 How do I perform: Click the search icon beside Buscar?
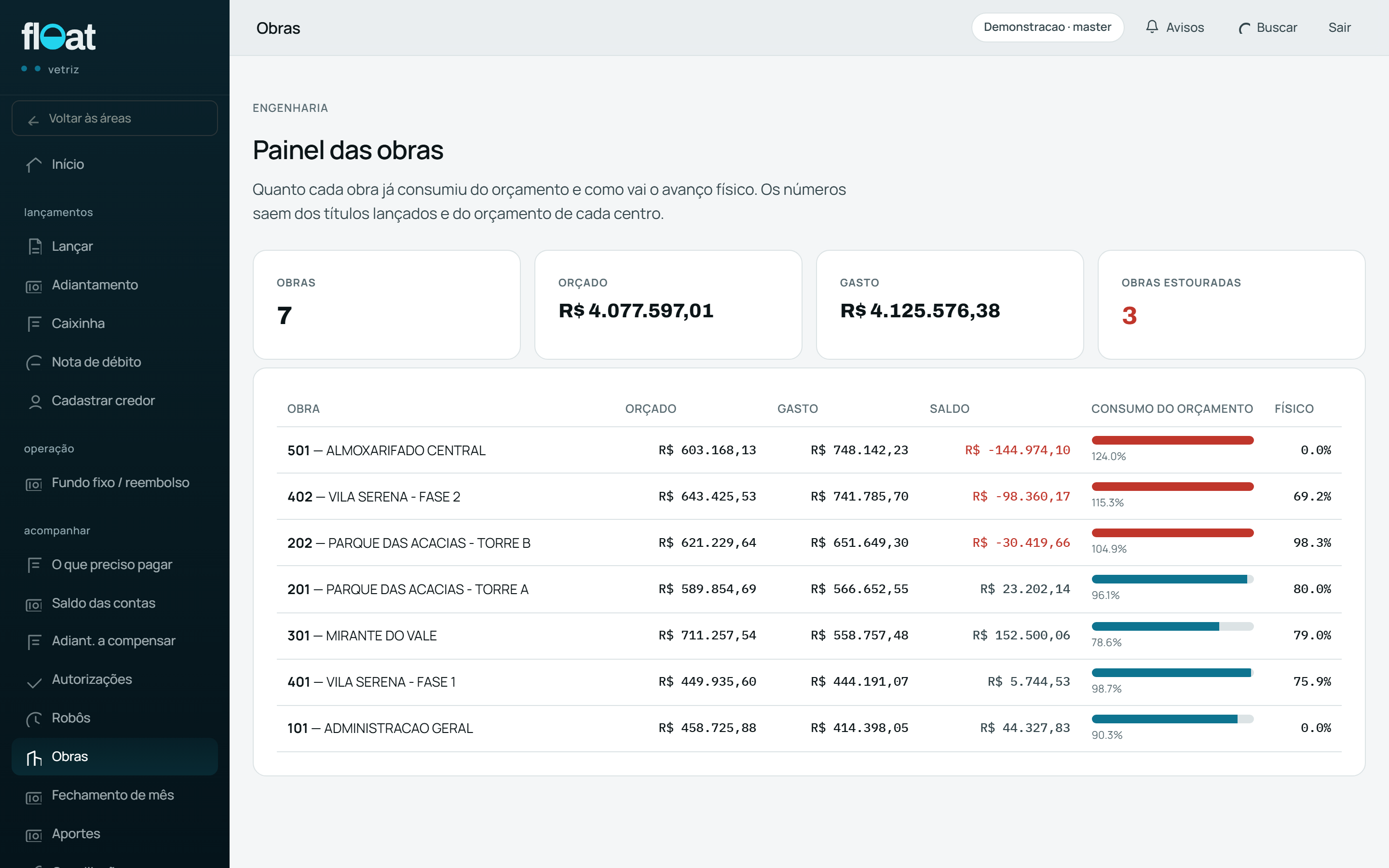(1244, 28)
